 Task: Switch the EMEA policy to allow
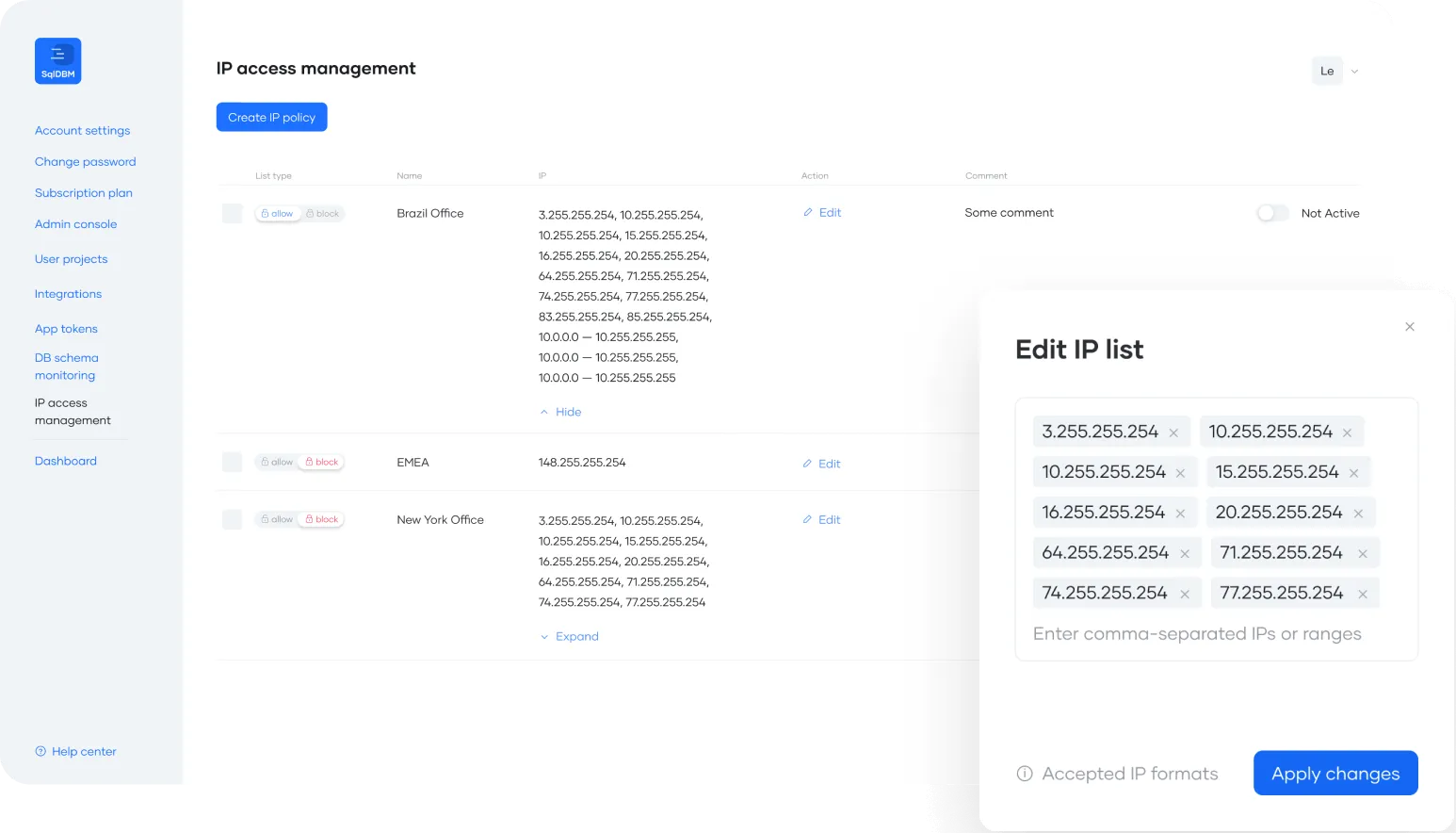[x=277, y=463]
